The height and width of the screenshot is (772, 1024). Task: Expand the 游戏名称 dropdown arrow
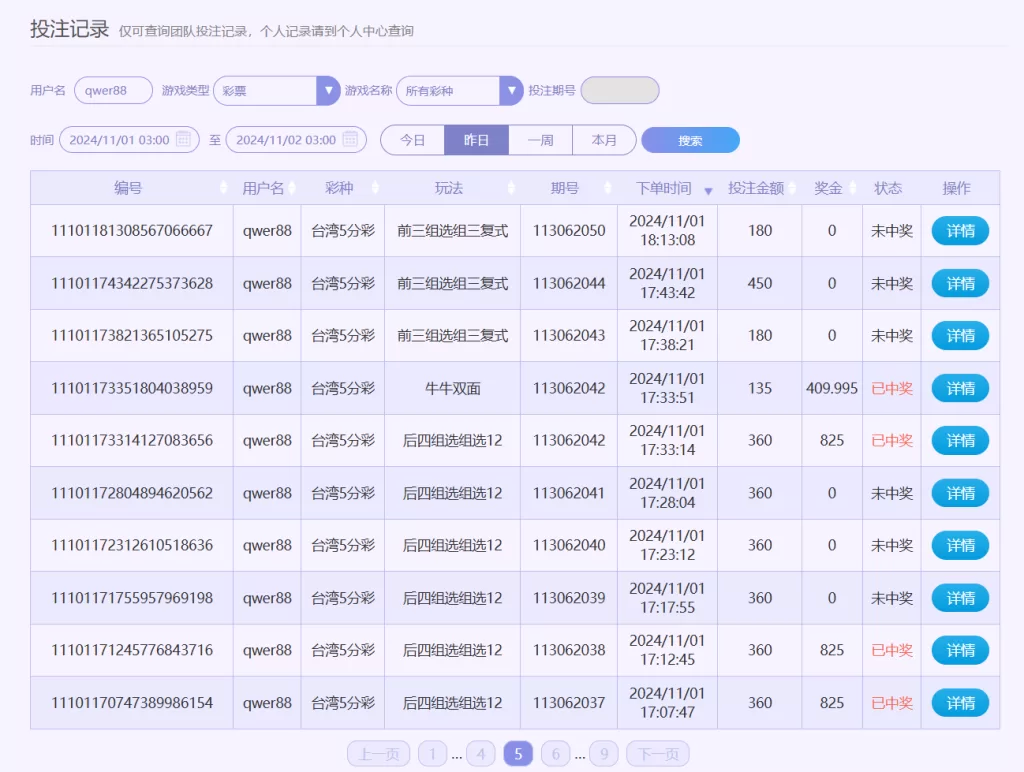[x=511, y=91]
